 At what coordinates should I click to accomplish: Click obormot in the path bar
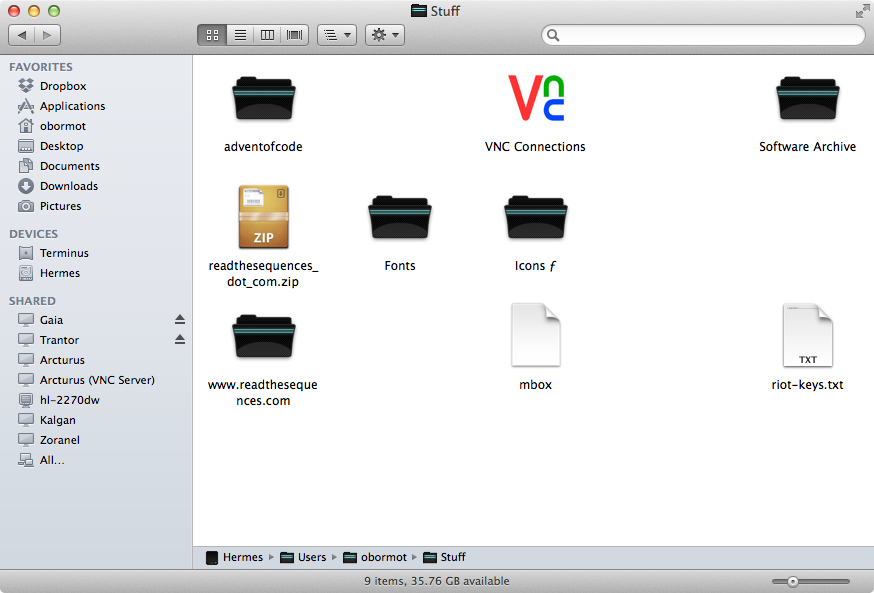tap(375, 557)
